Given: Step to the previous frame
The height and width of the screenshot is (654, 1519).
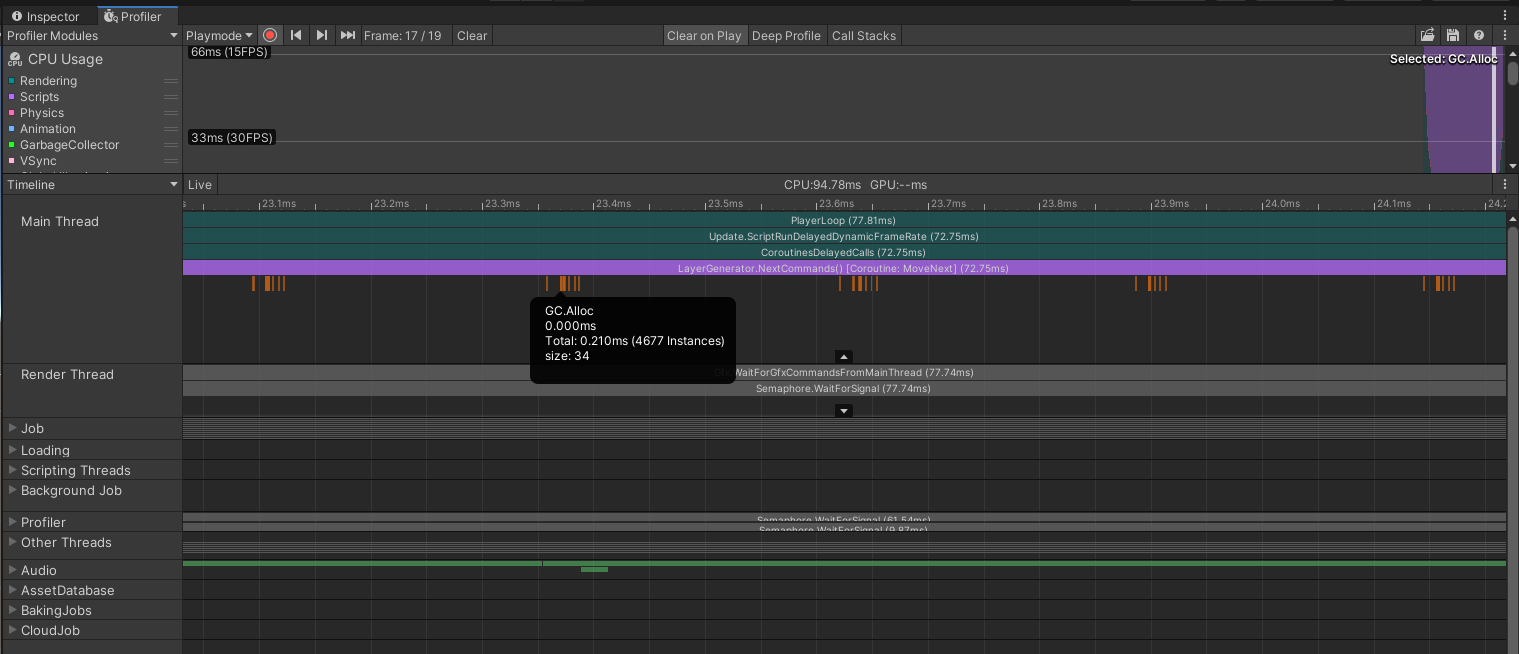Looking at the screenshot, I should (x=296, y=35).
